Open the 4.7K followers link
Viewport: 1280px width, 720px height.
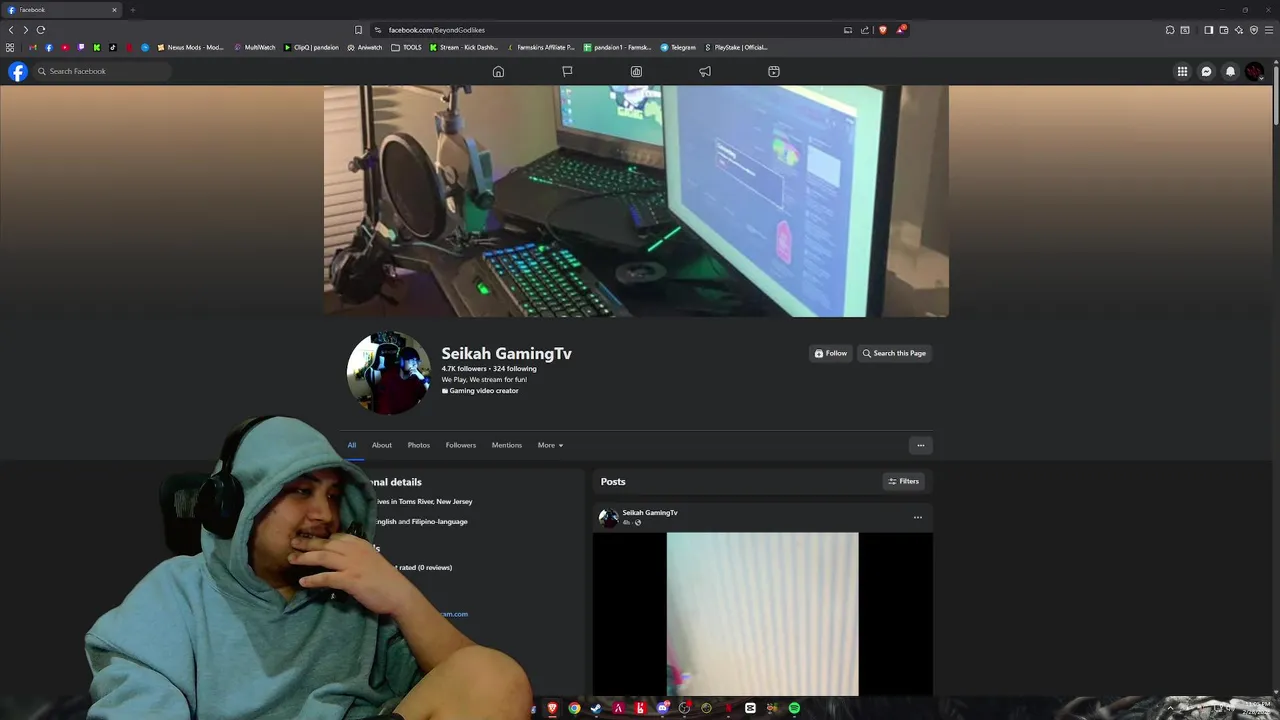(x=464, y=369)
